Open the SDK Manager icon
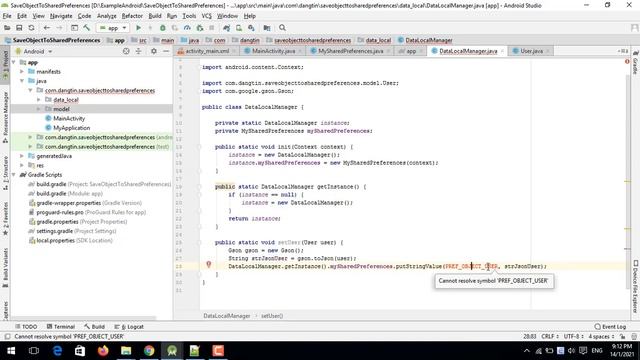 [x=251, y=28]
